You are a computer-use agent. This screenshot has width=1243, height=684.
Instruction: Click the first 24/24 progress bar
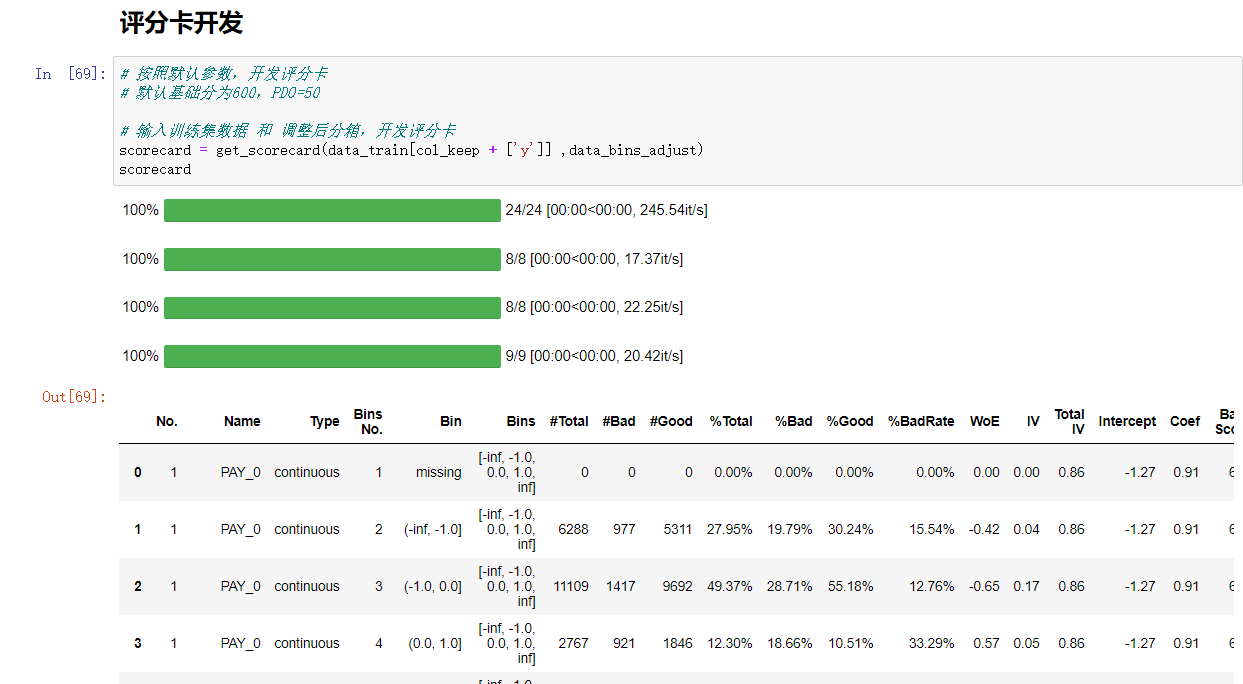point(333,210)
